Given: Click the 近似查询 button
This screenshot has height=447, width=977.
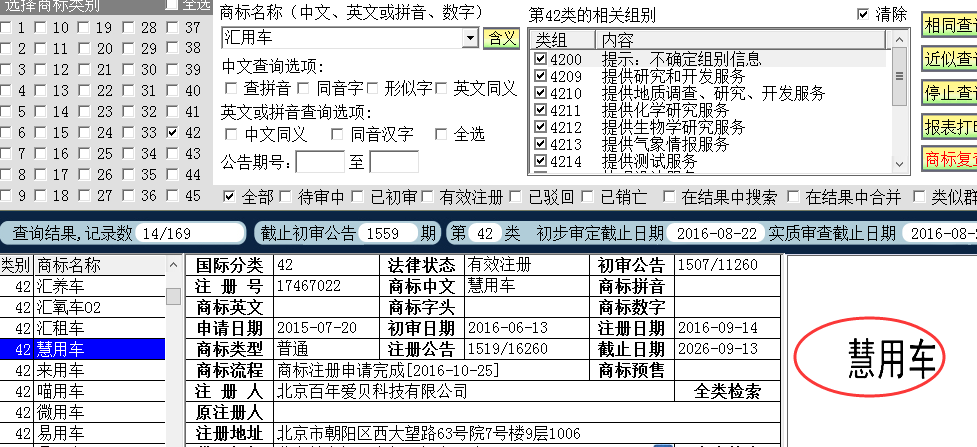Looking at the screenshot, I should pos(949,59).
